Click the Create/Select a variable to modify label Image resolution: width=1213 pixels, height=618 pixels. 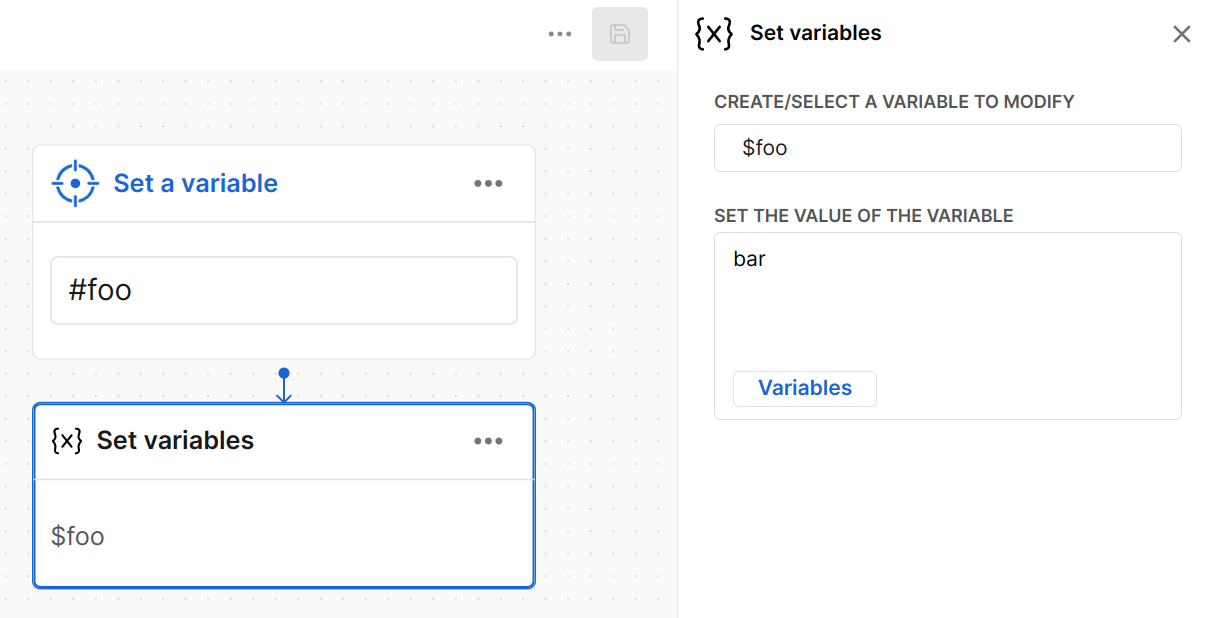click(894, 102)
